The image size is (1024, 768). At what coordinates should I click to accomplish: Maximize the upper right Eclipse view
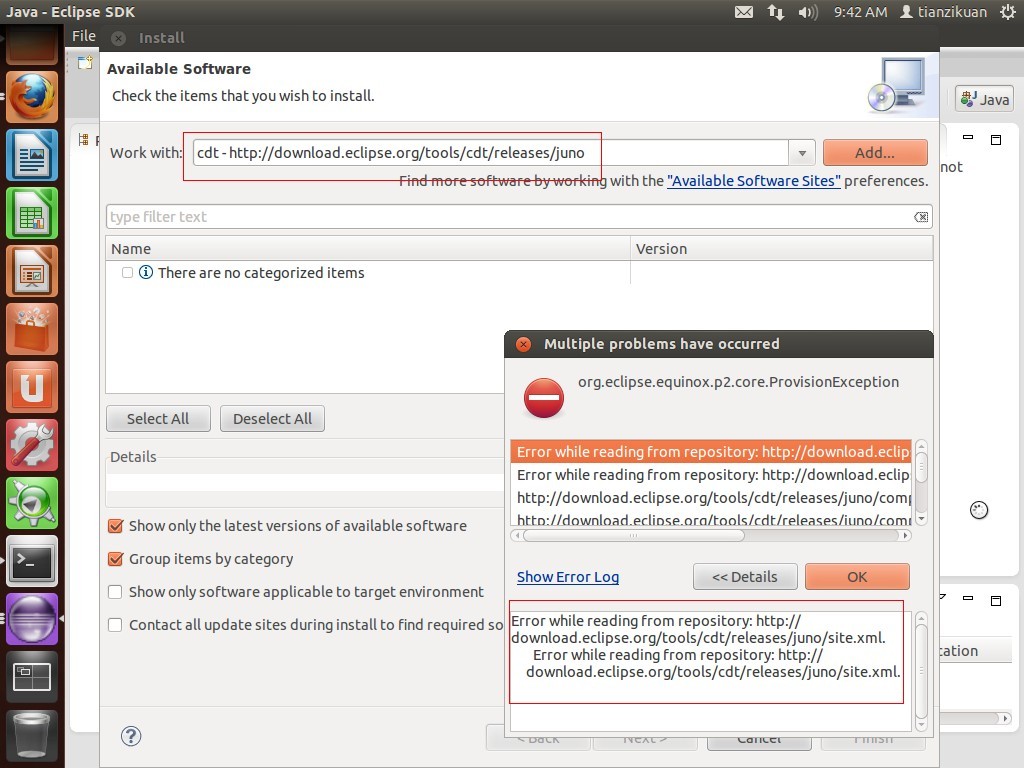(996, 140)
